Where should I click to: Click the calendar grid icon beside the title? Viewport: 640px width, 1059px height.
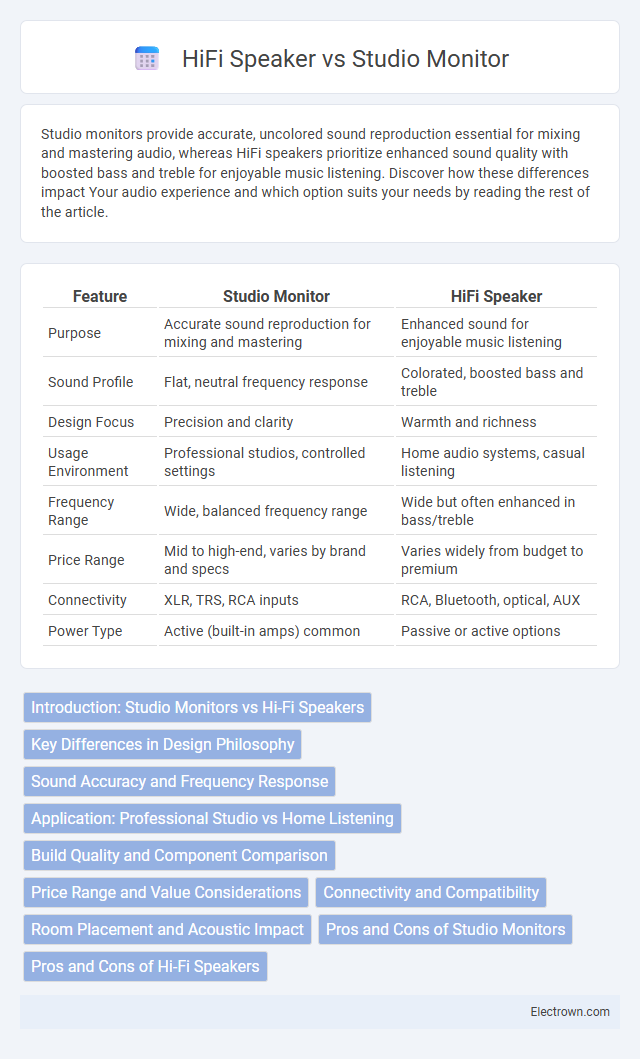pos(146,59)
